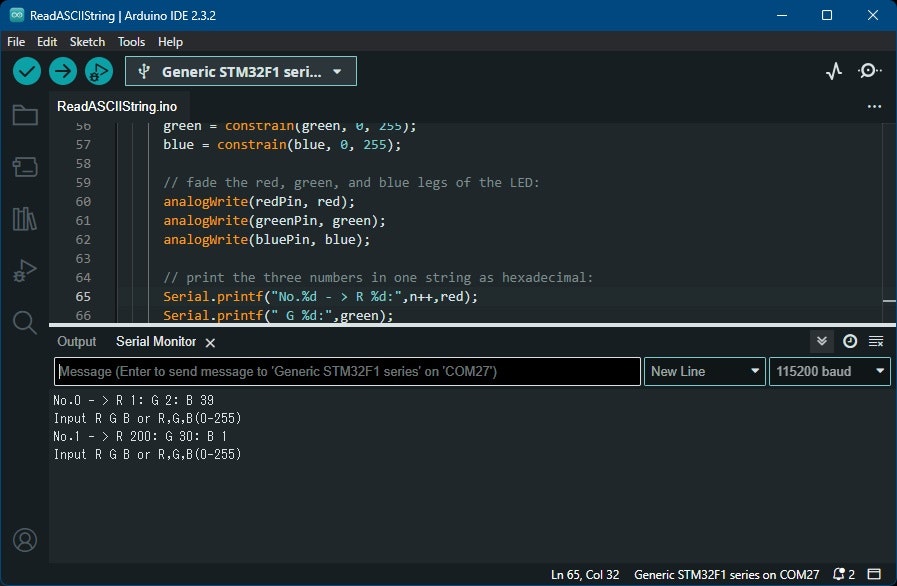Open the Search sidebar icon
The image size is (897, 586).
click(25, 323)
